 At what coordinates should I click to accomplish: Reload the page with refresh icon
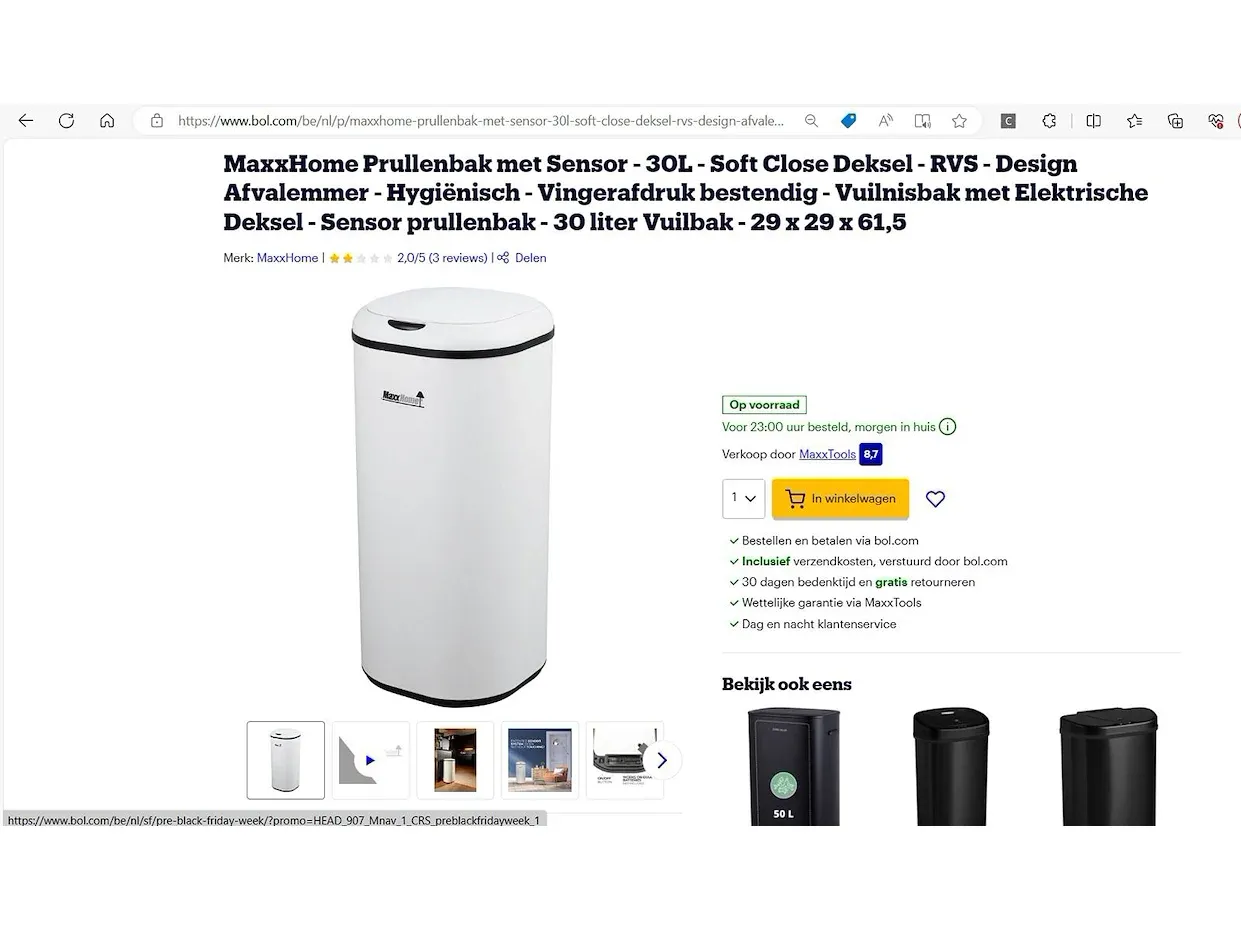66,121
